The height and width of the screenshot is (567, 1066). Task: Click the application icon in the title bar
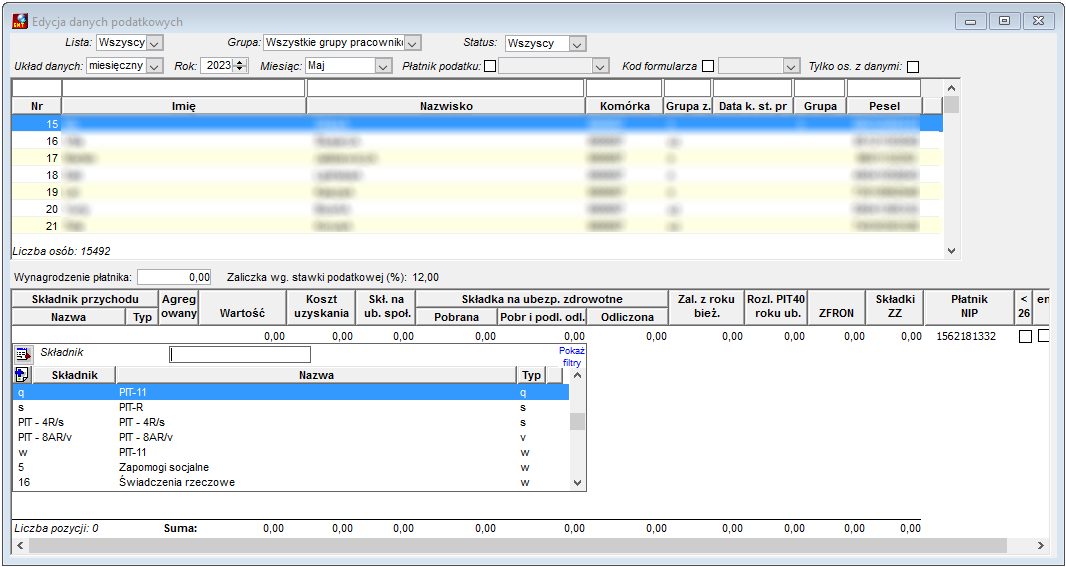[21, 22]
